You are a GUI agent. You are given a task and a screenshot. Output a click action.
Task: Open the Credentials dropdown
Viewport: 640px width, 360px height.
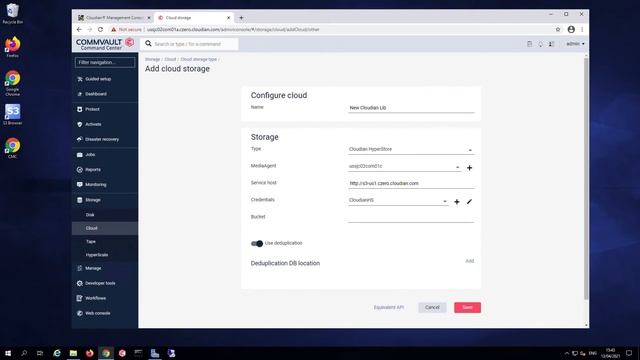point(398,200)
